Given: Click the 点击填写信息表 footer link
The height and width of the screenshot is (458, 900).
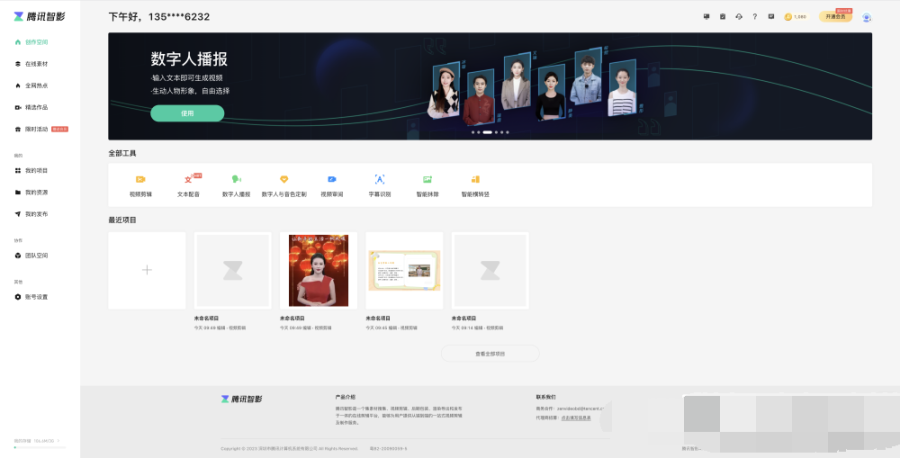Looking at the screenshot, I should point(576,418).
